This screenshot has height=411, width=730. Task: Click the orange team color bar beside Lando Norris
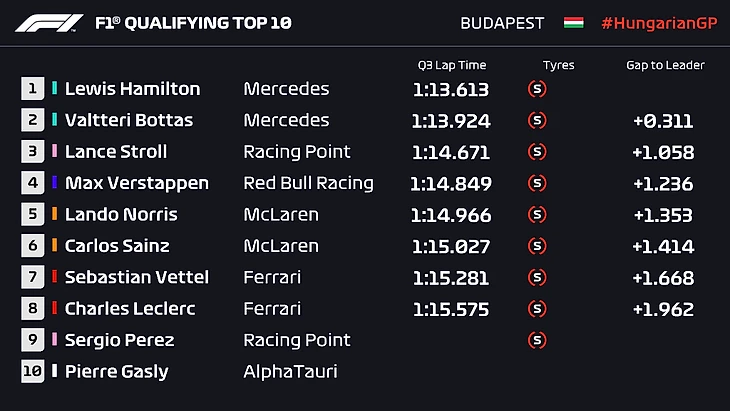(55, 215)
